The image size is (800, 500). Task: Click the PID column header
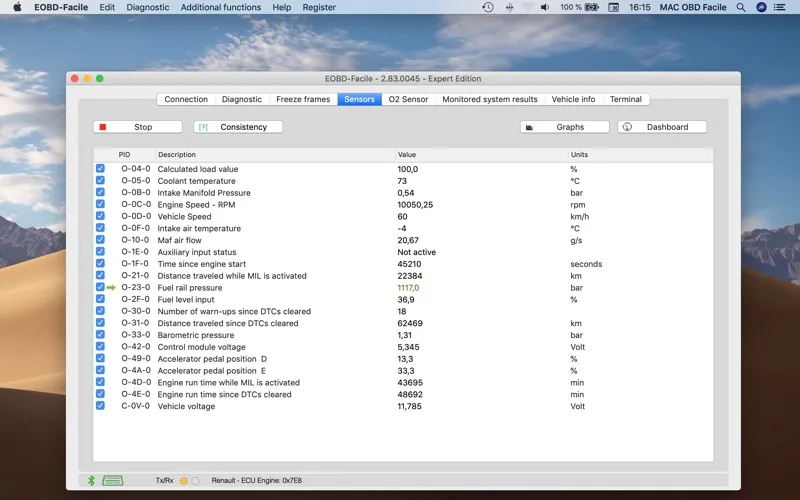[124, 155]
